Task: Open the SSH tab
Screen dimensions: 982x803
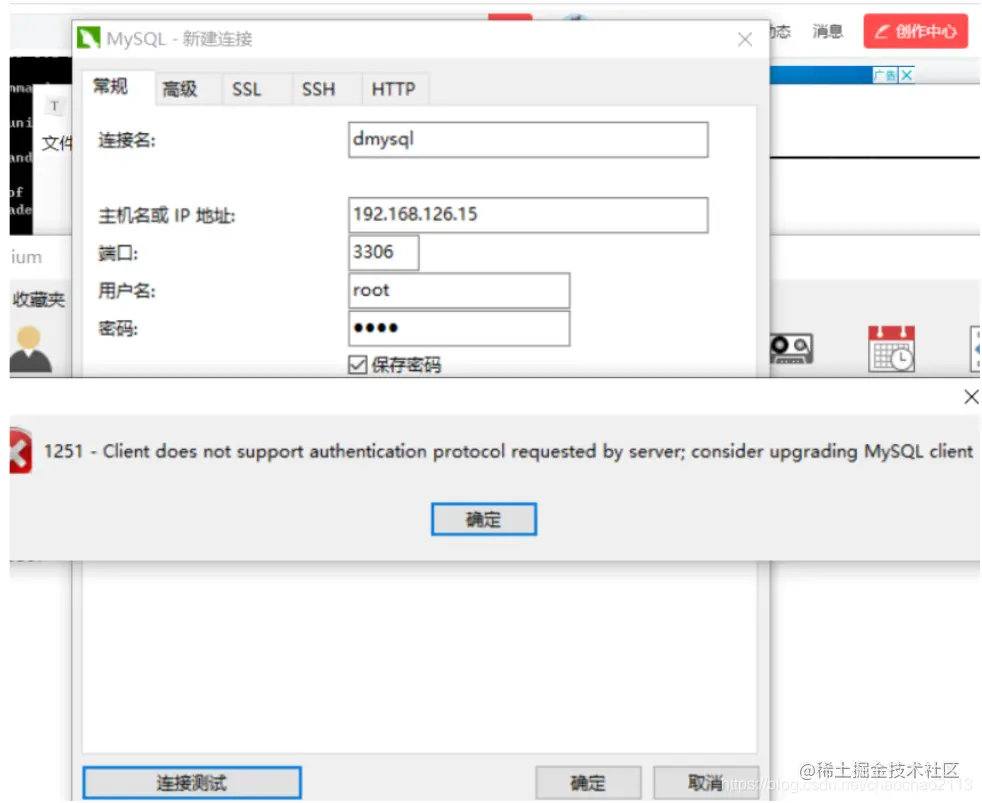Action: (x=318, y=89)
